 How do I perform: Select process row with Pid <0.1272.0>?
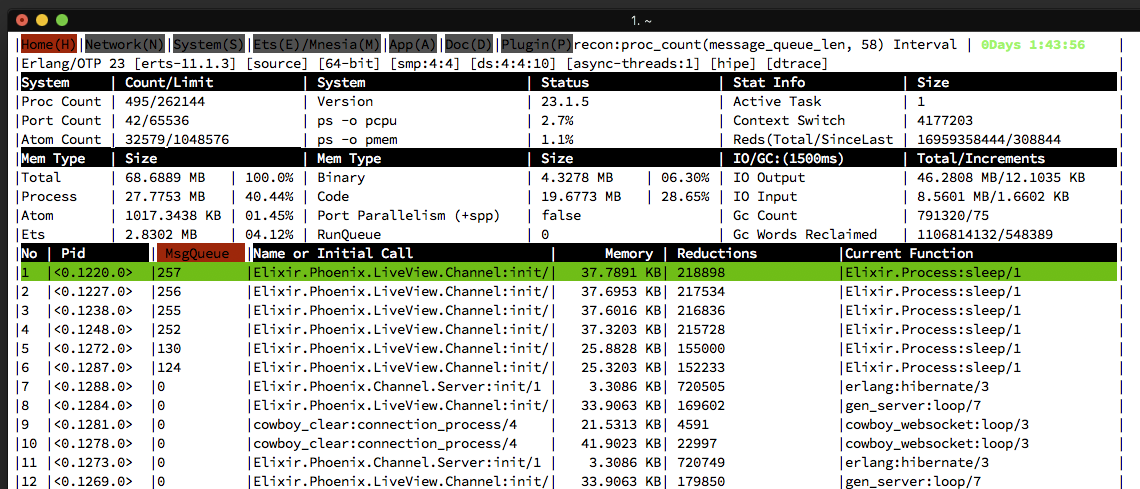[570, 348]
